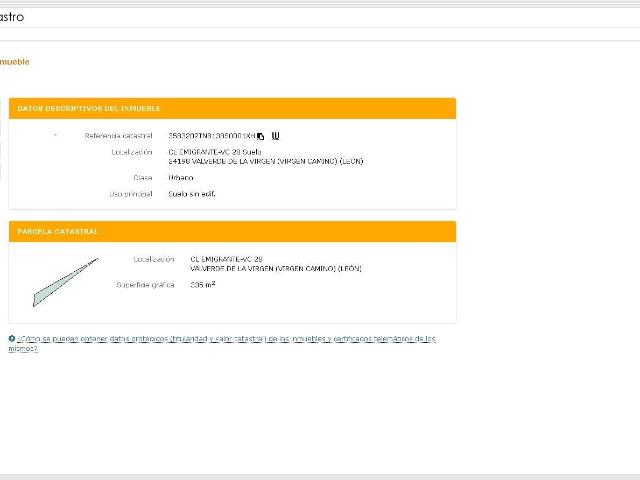Click the 'Urbano' class value
This screenshot has height=480, width=640.
point(181,178)
